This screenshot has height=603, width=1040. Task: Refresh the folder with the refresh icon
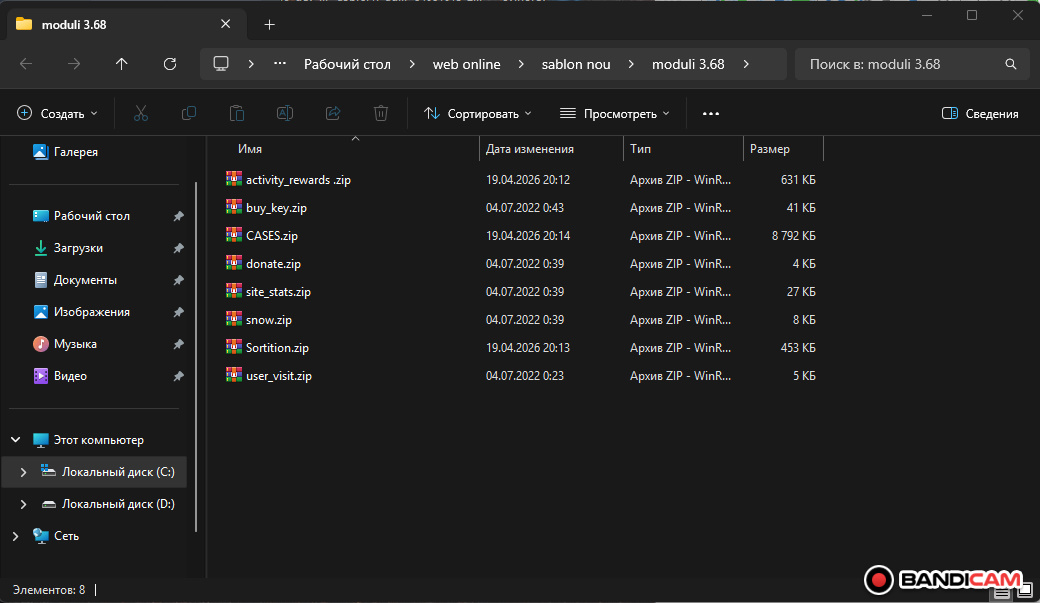[166, 64]
